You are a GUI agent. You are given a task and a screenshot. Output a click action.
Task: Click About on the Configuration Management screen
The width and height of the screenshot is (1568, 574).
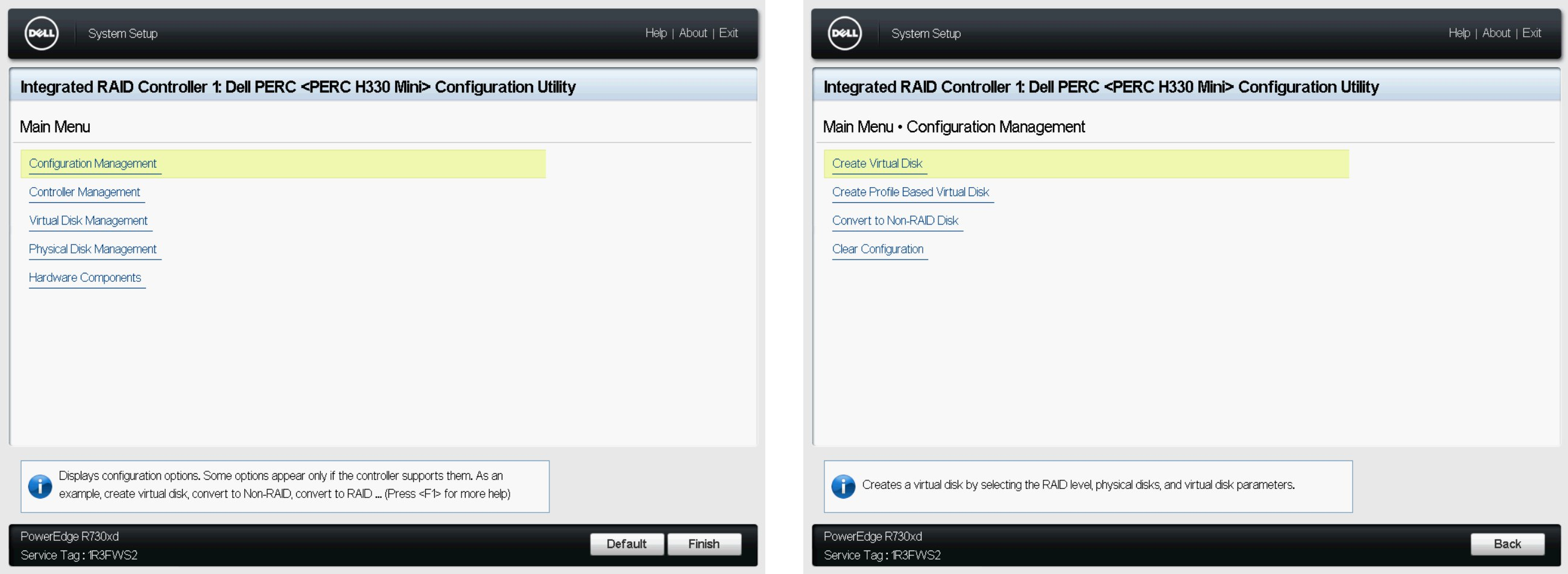1496,33
